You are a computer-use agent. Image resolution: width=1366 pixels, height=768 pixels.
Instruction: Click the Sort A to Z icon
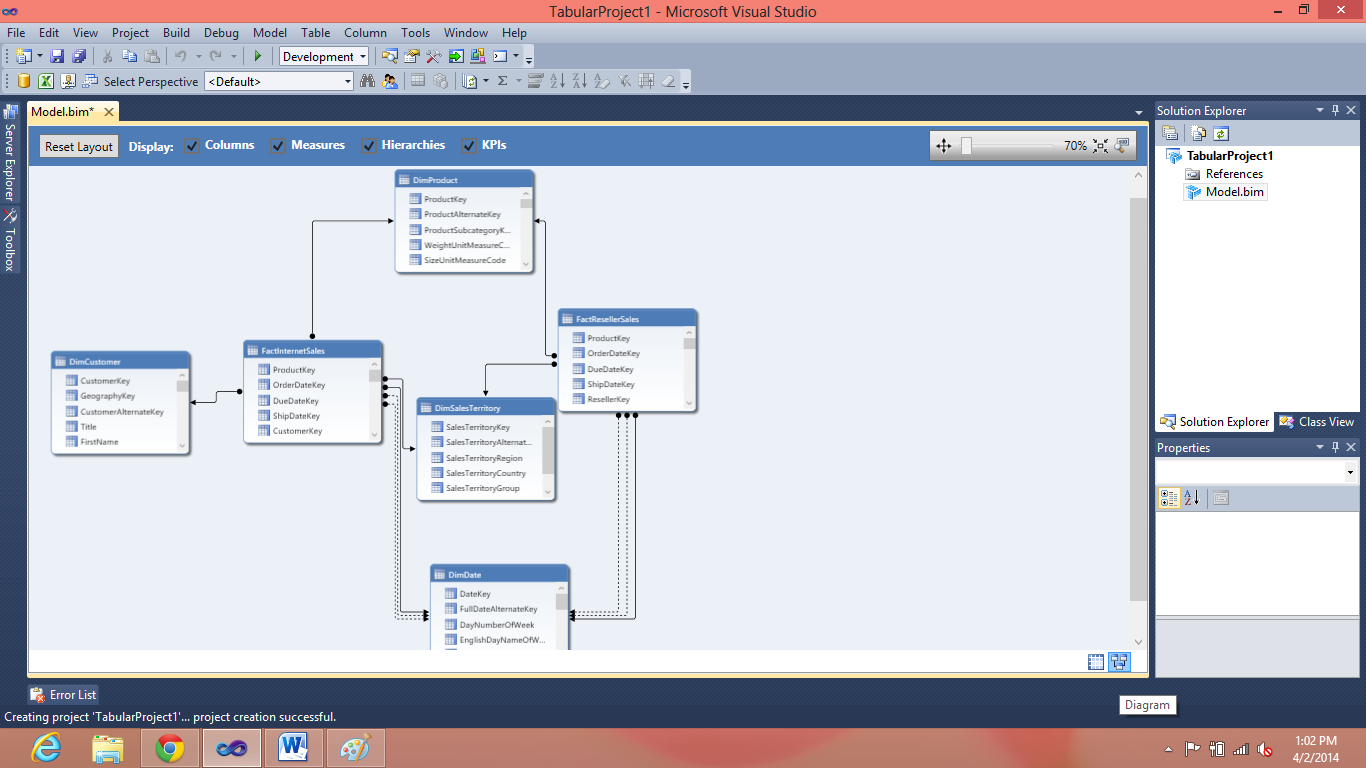558,81
